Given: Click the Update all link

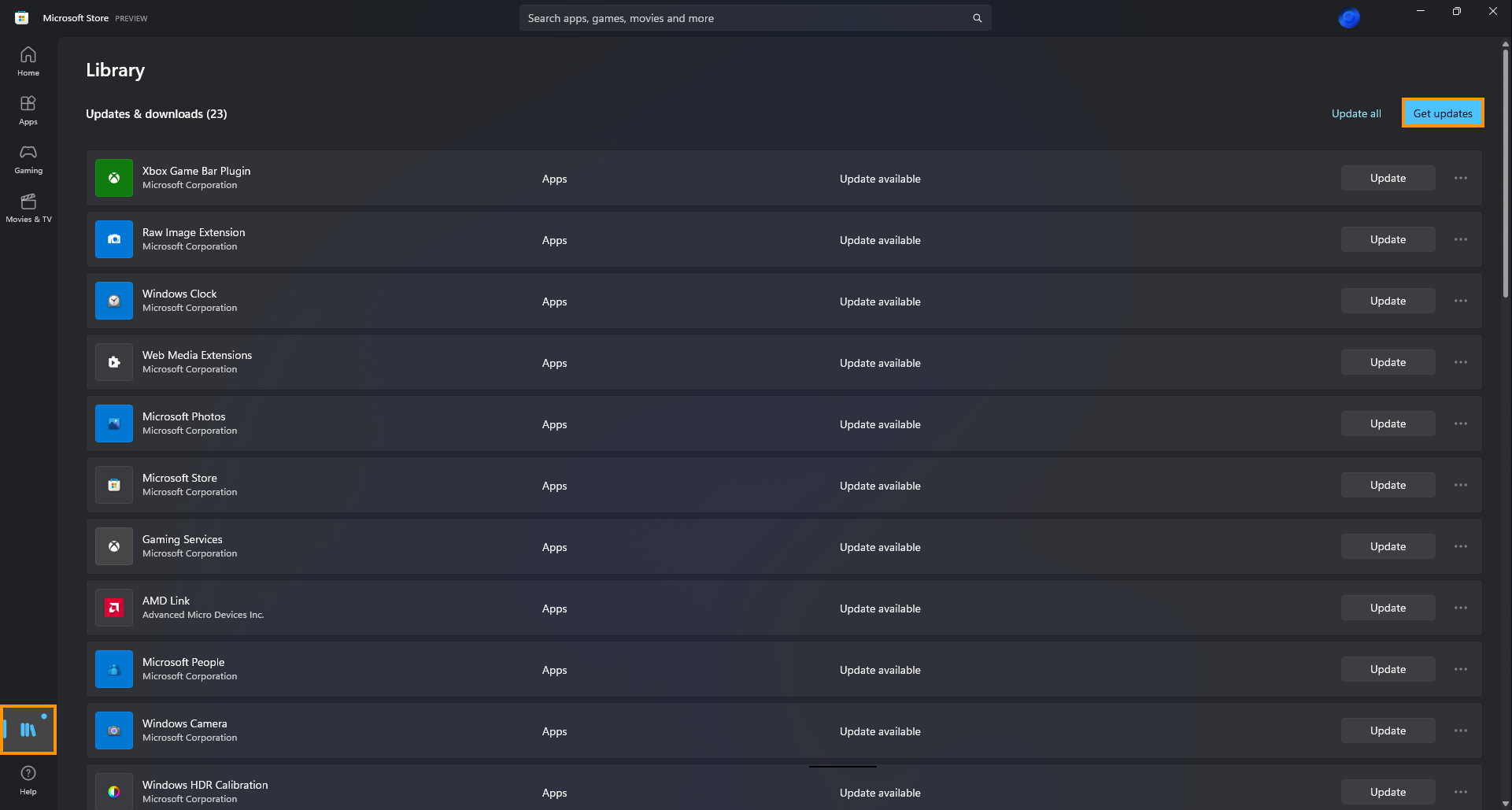Looking at the screenshot, I should [x=1356, y=113].
